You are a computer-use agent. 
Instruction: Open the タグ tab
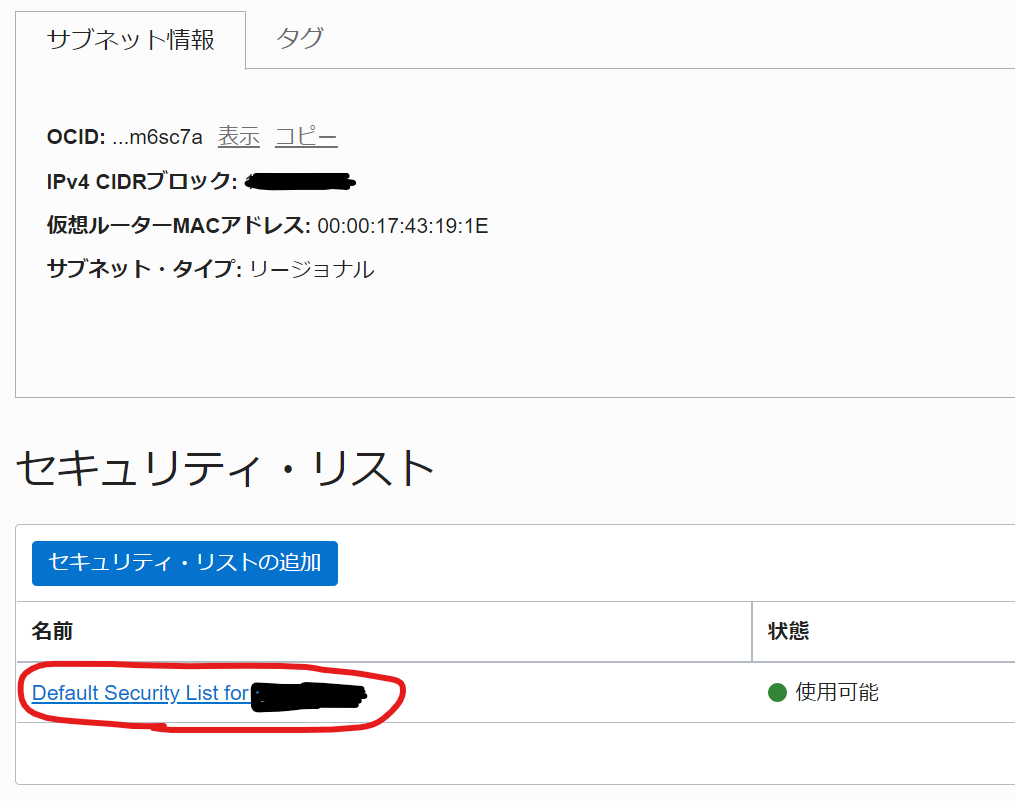pyautogui.click(x=300, y=38)
